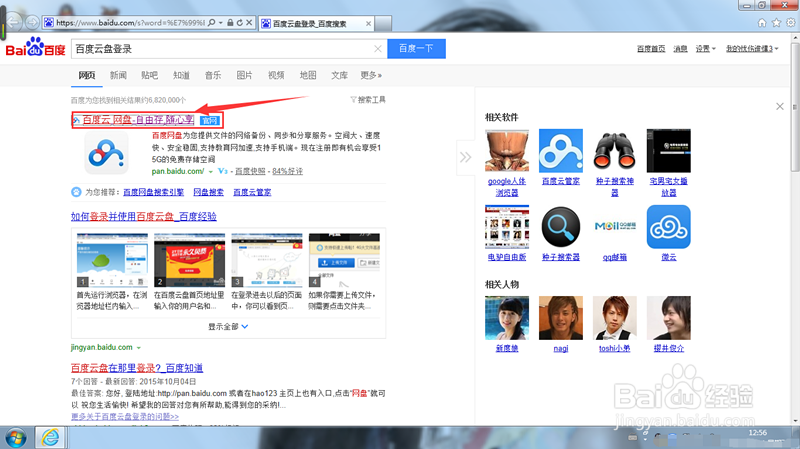Open step 1 tutorial thumbnail

point(112,260)
